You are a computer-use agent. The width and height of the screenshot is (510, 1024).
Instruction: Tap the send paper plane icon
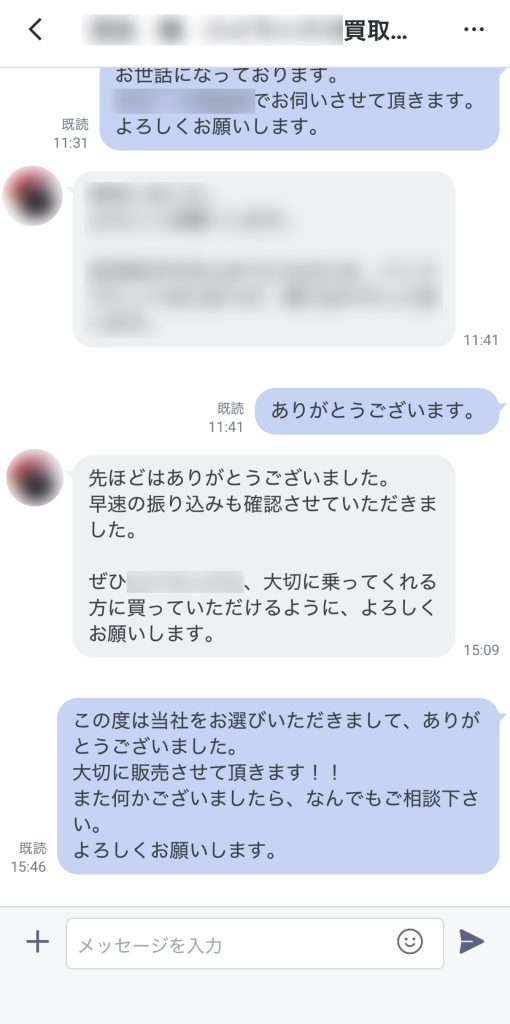click(471, 942)
